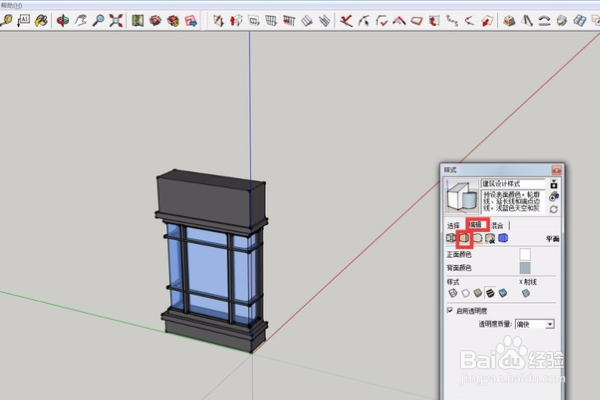Activate the Orbit tool
This screenshot has height=400, width=600.
click(63, 20)
